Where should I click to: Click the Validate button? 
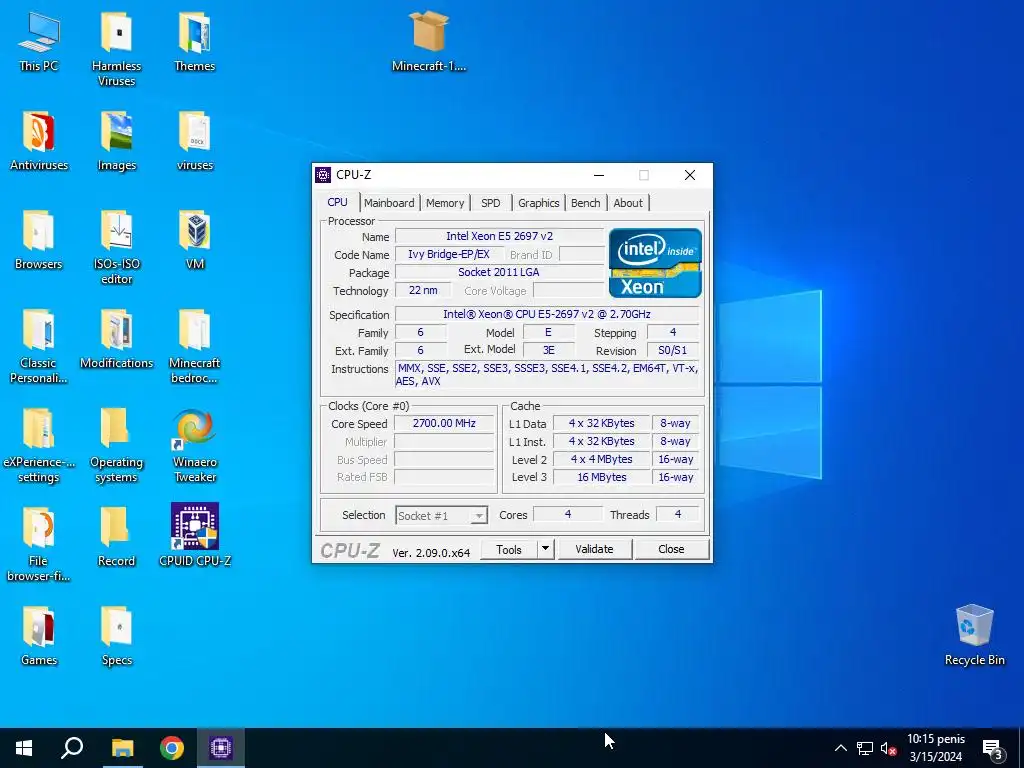(x=594, y=549)
